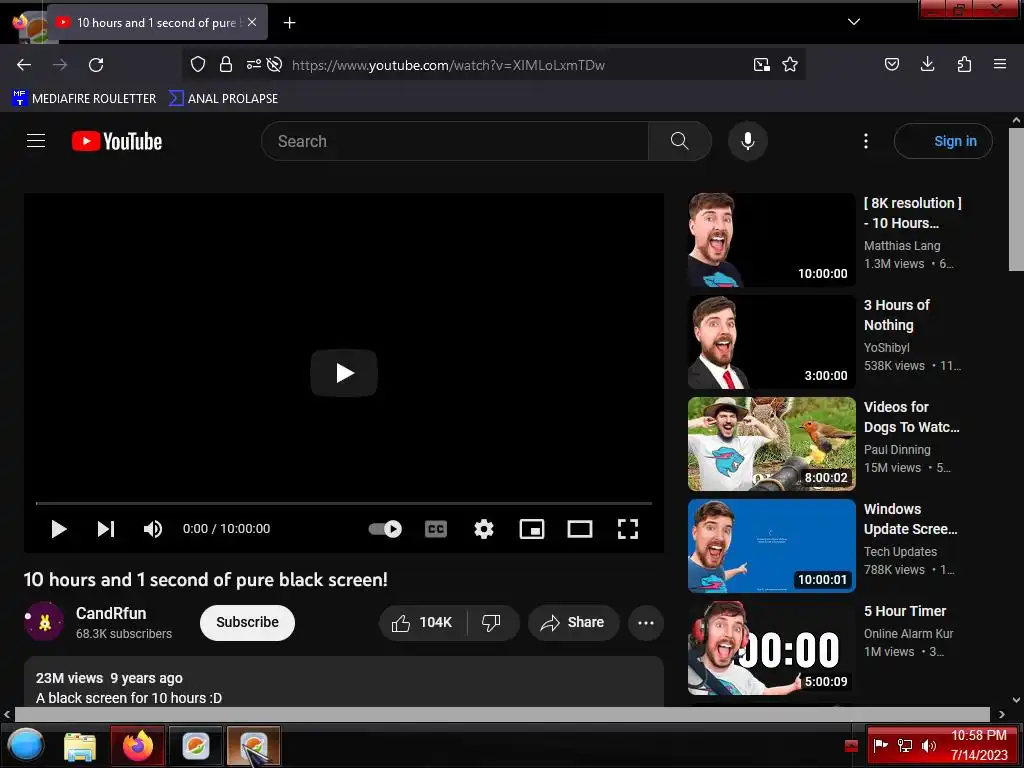Viewport: 1024px width, 768px height.
Task: Click the video progress bar
Action: point(344,504)
